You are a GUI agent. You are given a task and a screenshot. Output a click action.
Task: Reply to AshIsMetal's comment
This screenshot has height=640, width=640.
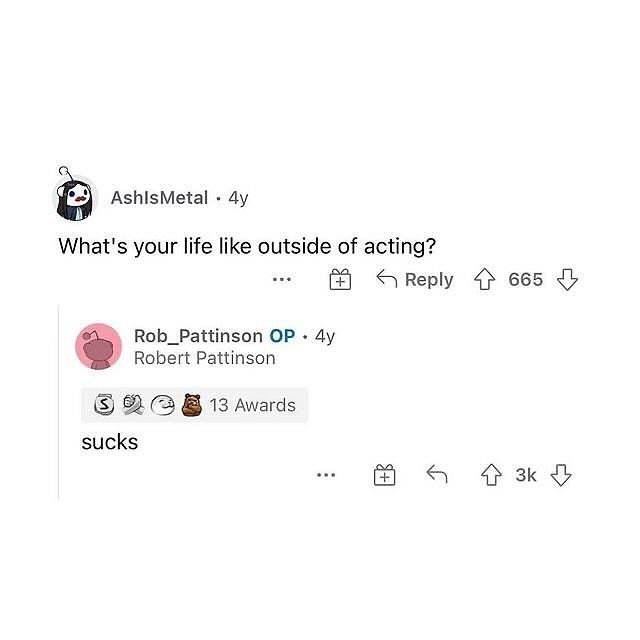tap(415, 279)
